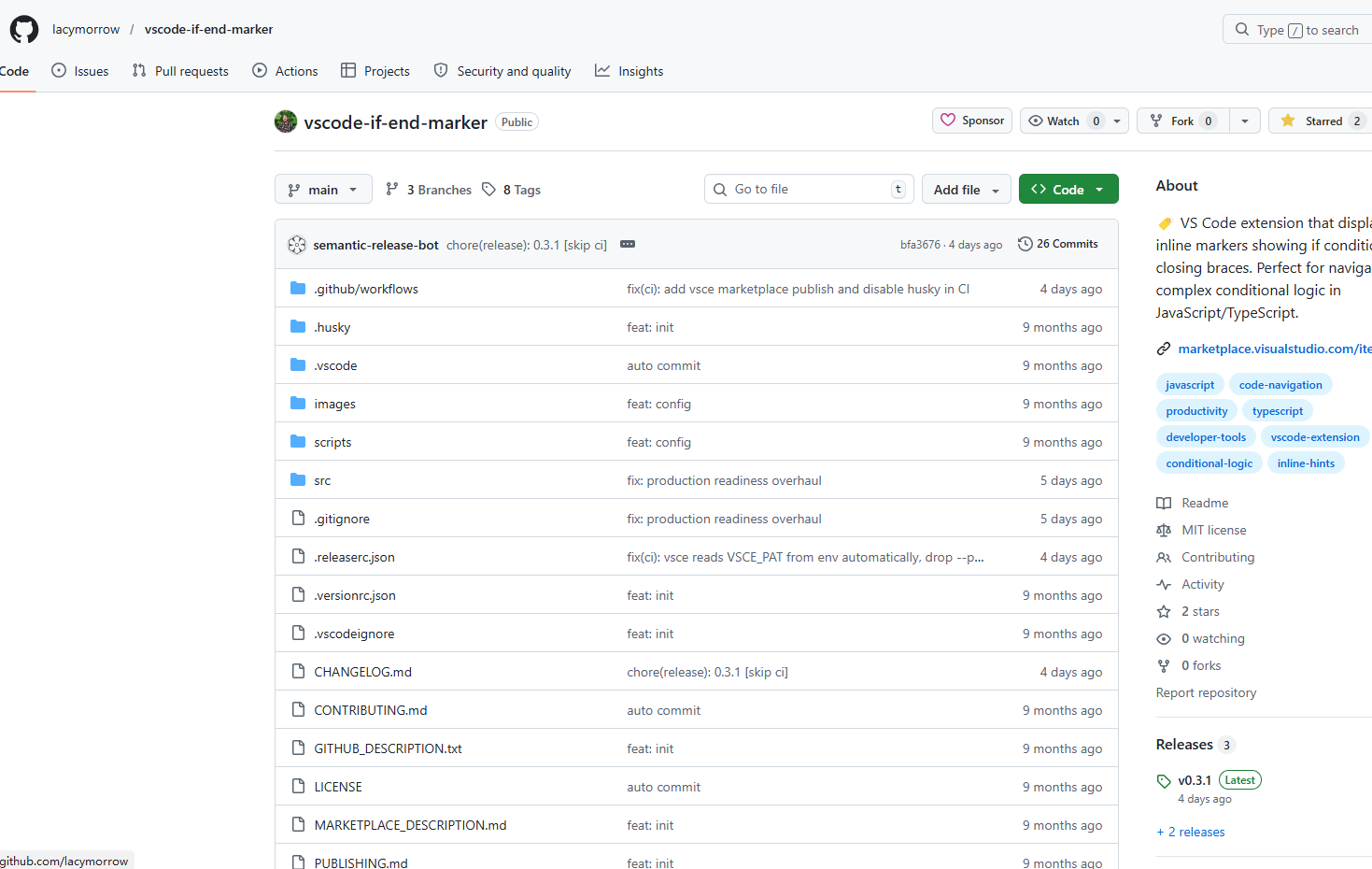Open the Actions tab
Screen dimensions: 1372x869
pyautogui.click(x=285, y=71)
